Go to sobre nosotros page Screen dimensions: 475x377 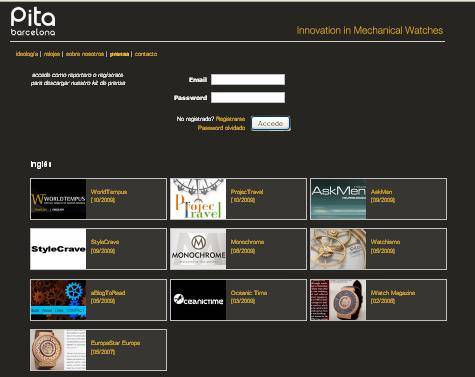click(85, 54)
